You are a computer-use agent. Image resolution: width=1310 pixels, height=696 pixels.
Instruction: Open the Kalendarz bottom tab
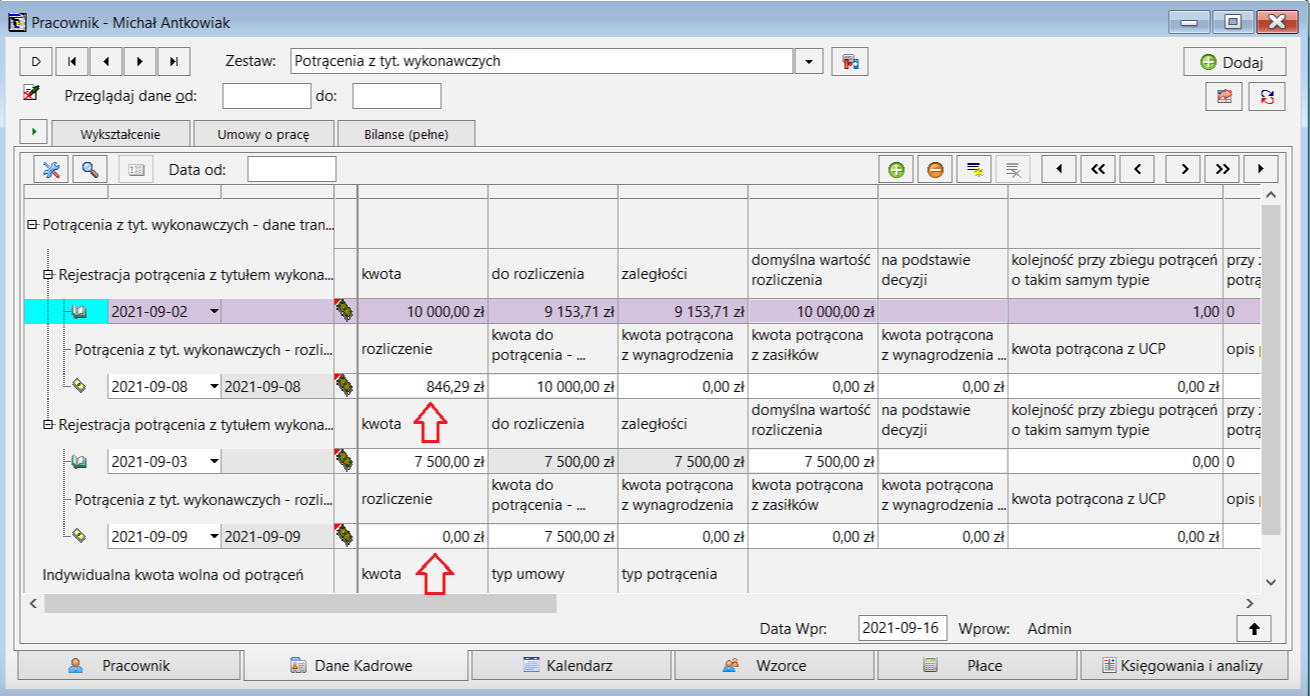(x=569, y=665)
